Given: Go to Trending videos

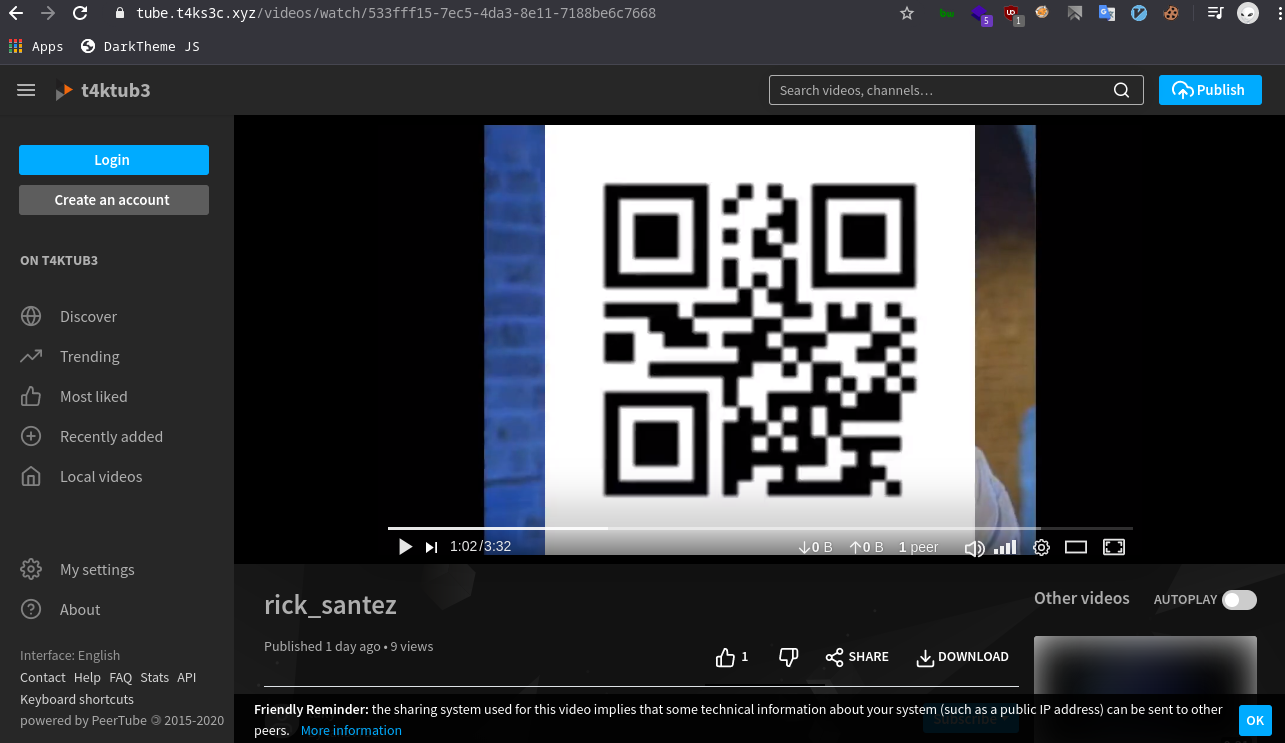Looking at the screenshot, I should point(89,357).
